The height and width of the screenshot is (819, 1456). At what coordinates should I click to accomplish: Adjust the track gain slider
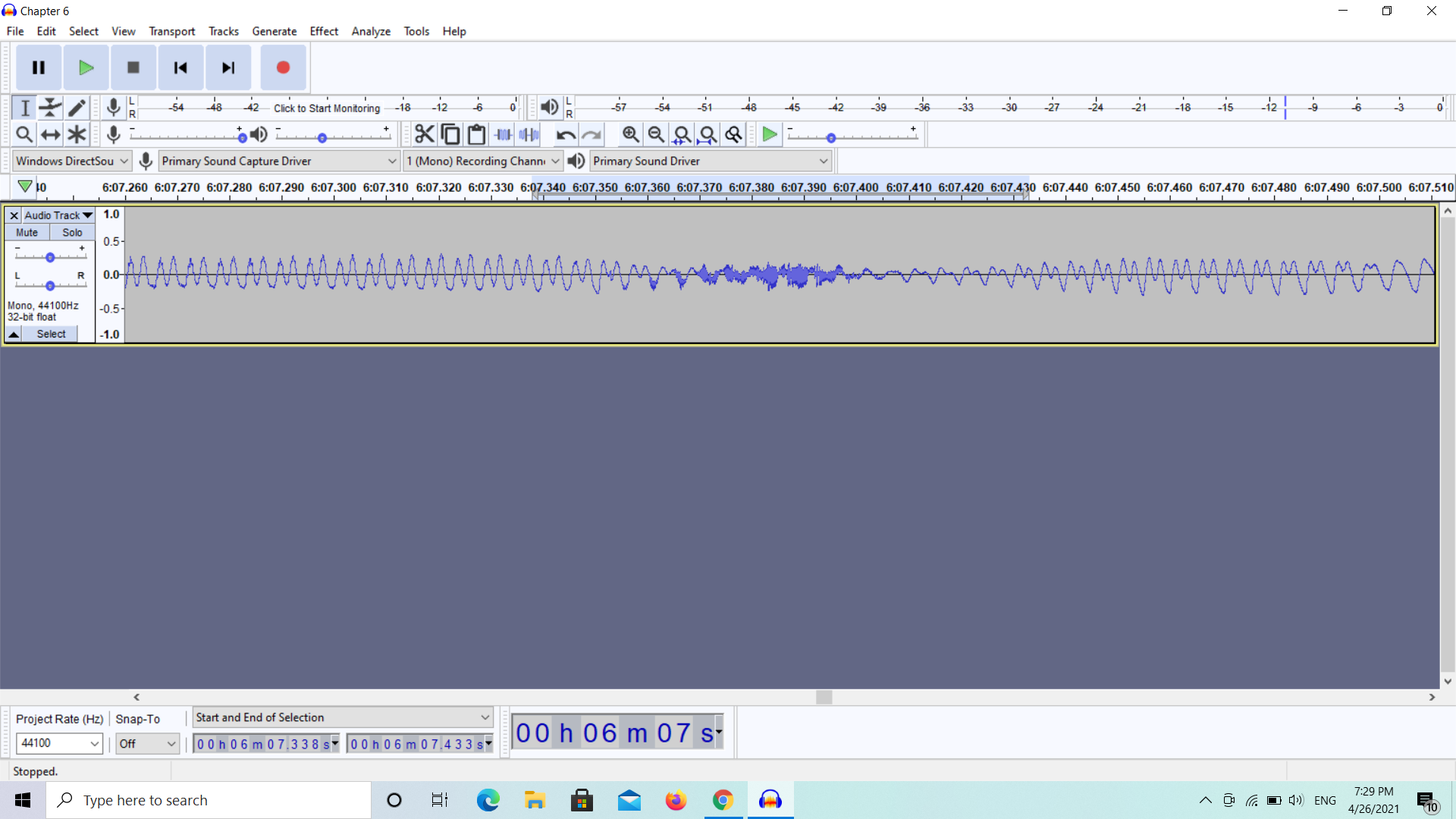[x=50, y=256]
